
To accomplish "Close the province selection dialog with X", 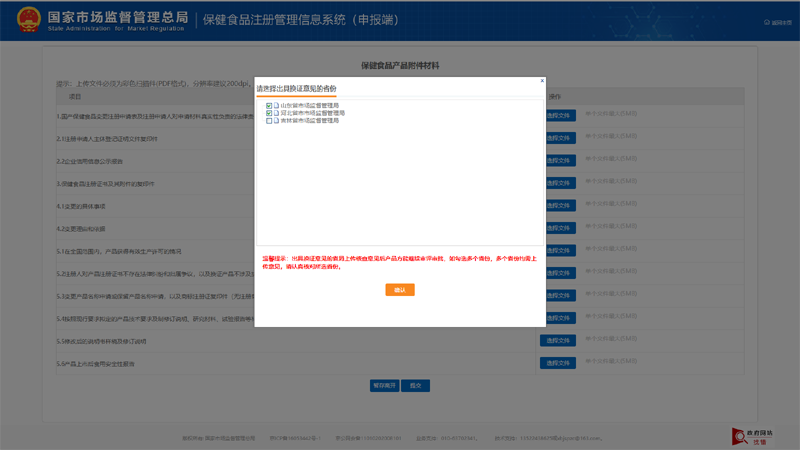I will tap(542, 81).
